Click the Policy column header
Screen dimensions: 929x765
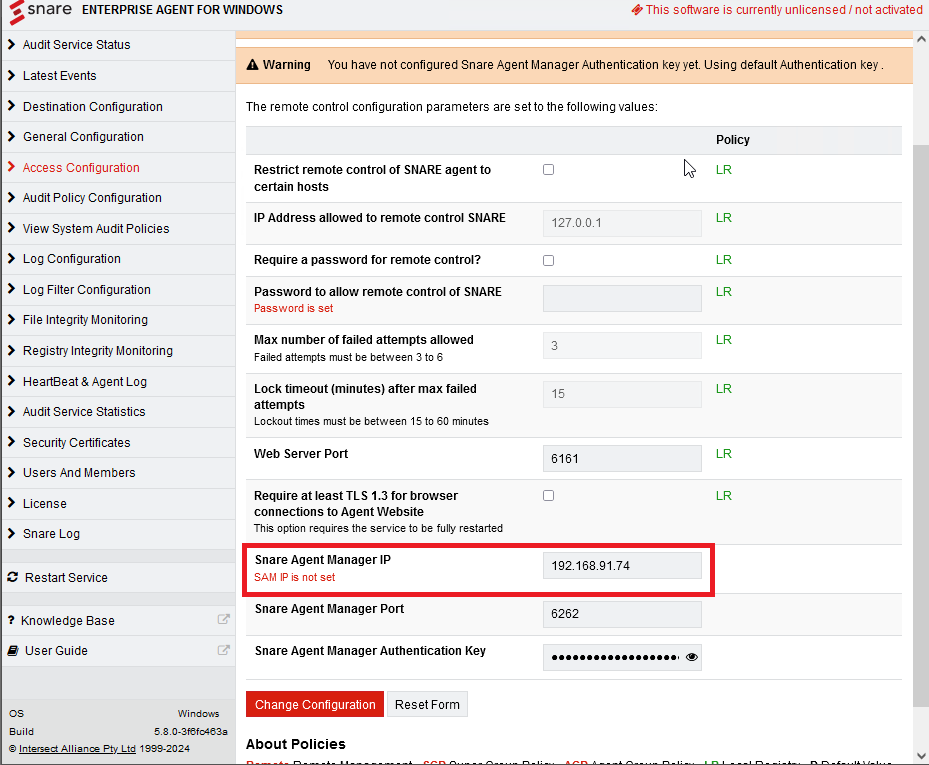(x=733, y=140)
